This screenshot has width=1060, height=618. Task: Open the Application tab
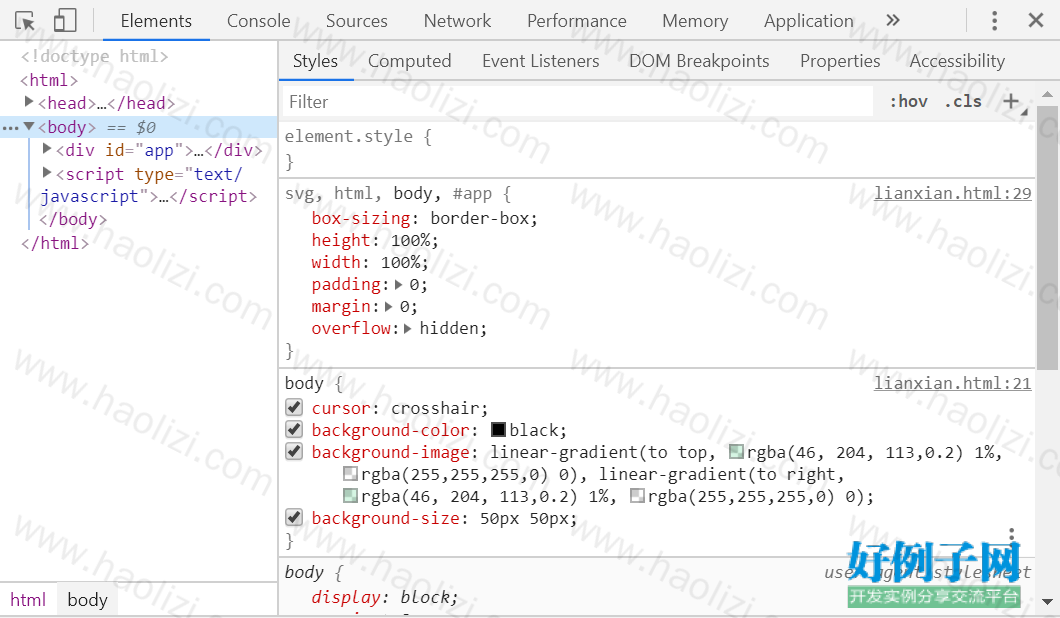809,21
